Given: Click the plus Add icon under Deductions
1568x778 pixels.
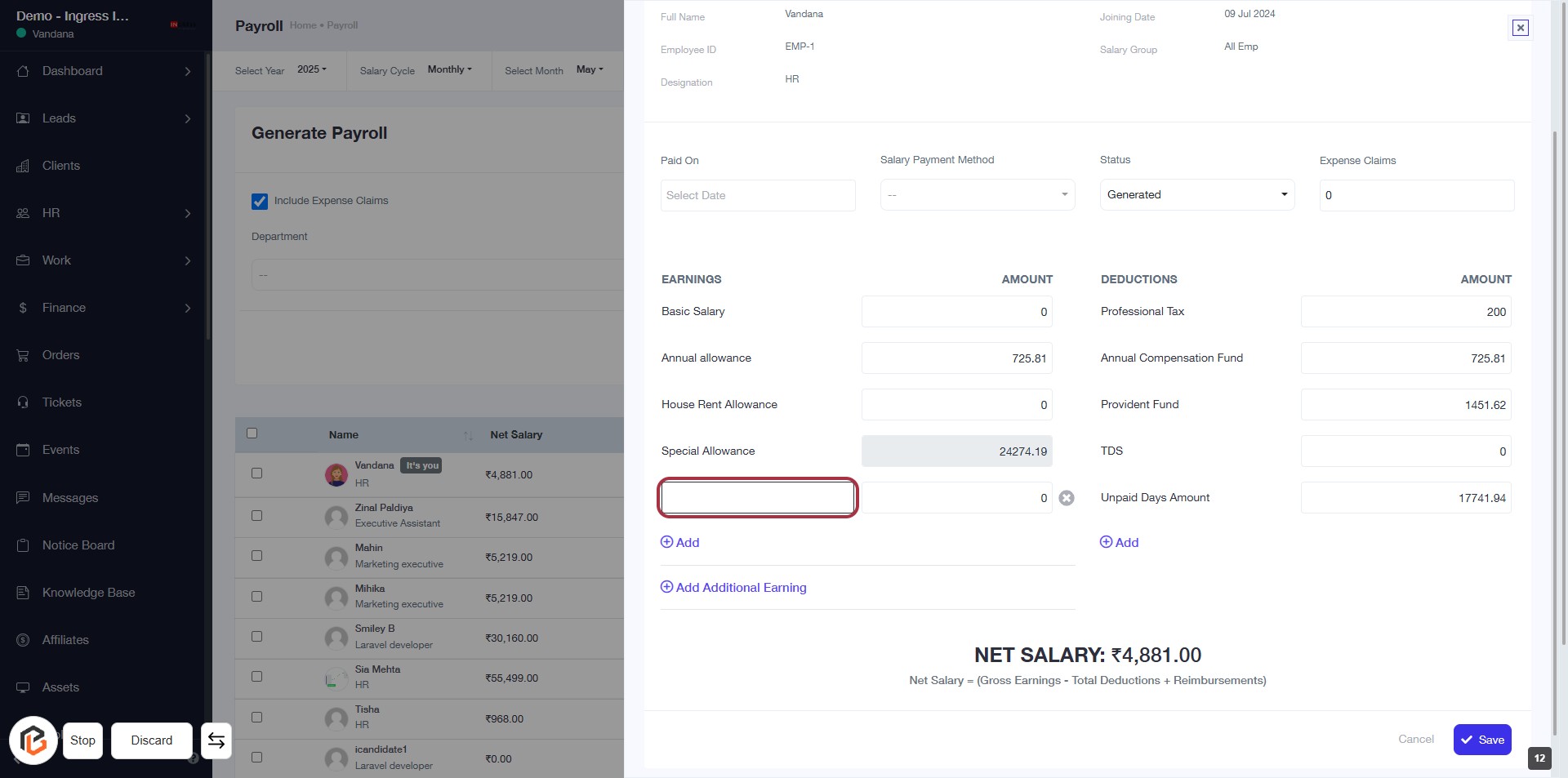Looking at the screenshot, I should (x=1107, y=542).
